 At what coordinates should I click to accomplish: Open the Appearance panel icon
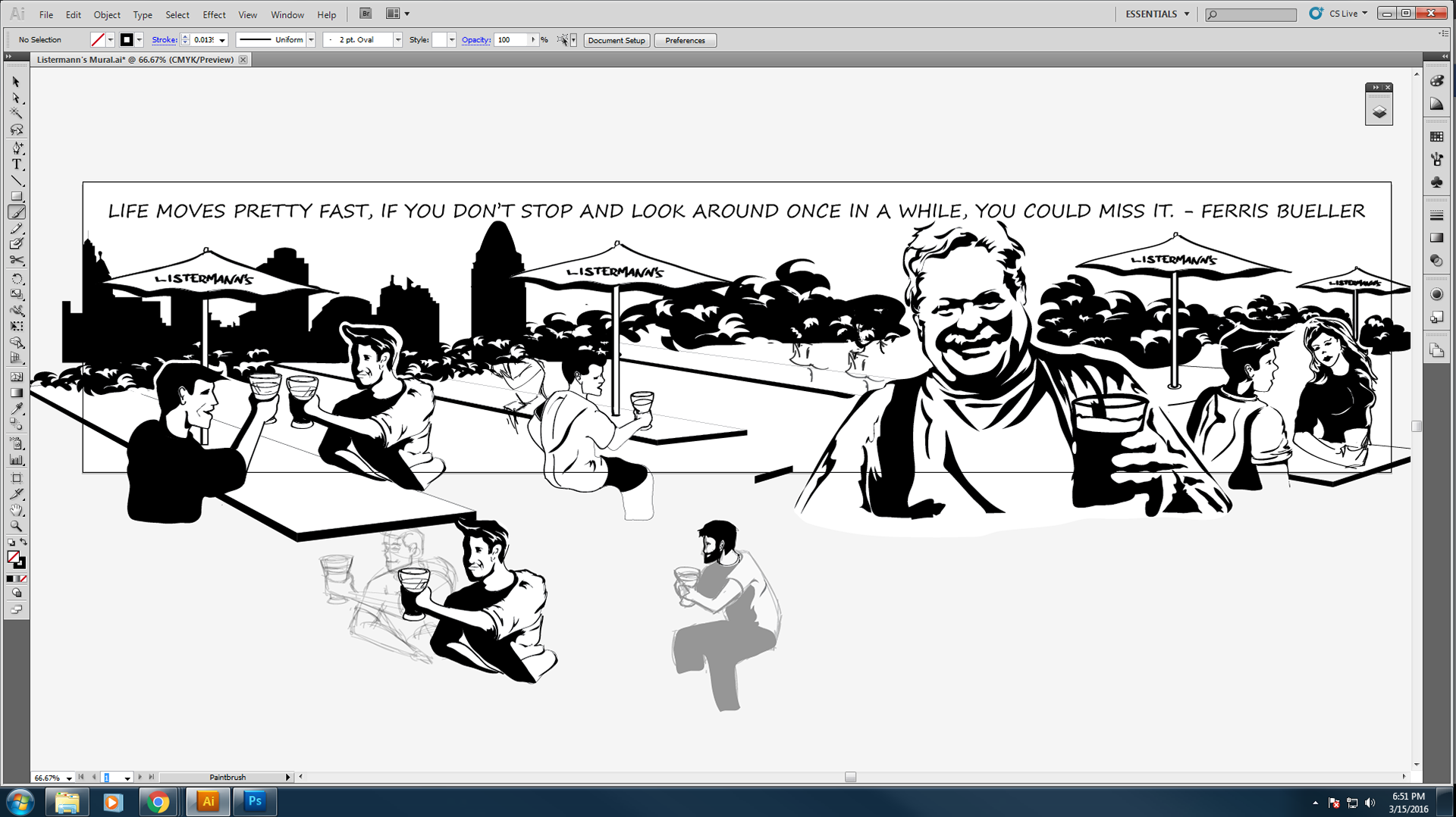pos(1436,294)
